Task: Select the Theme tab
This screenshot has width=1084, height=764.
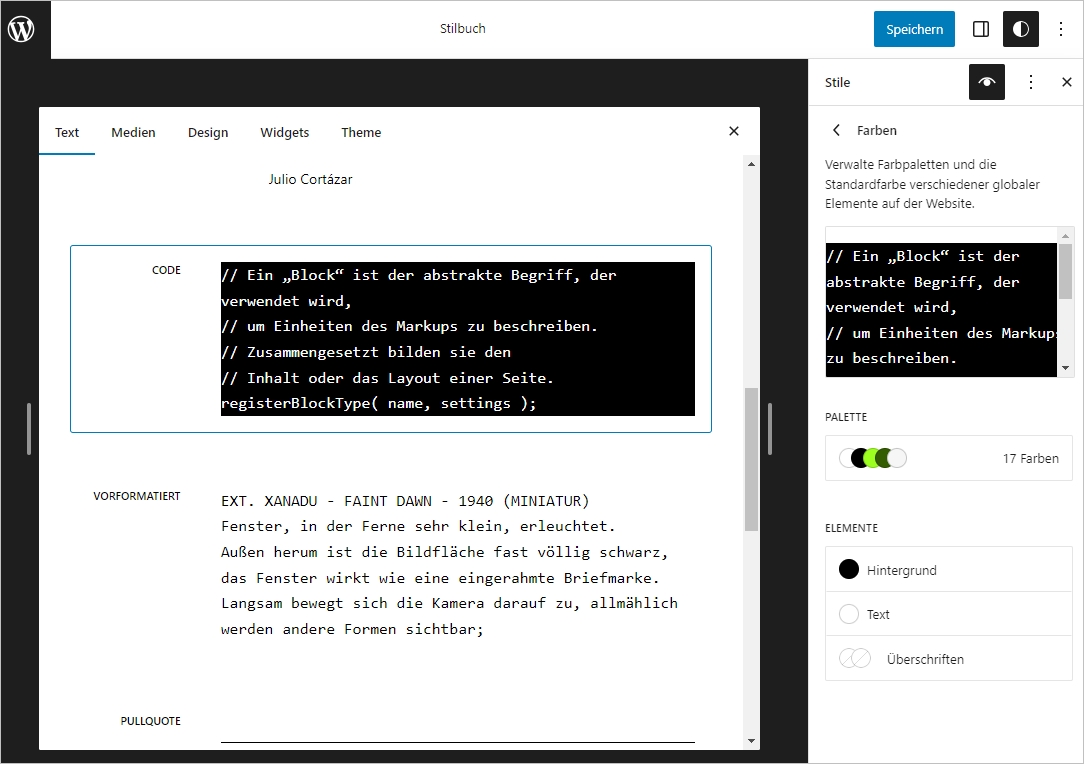Action: pos(361,132)
